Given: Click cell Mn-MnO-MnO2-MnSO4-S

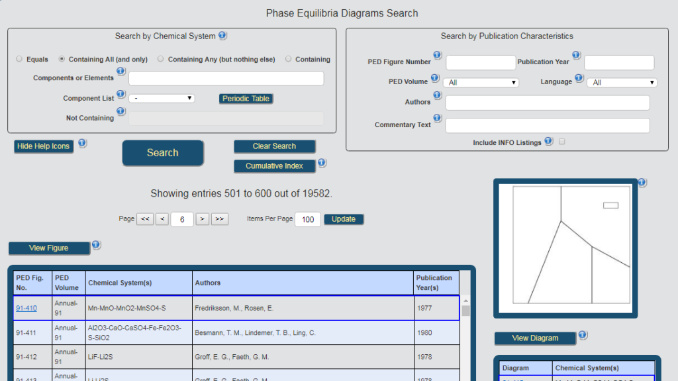Looking at the screenshot, I should [139, 308].
